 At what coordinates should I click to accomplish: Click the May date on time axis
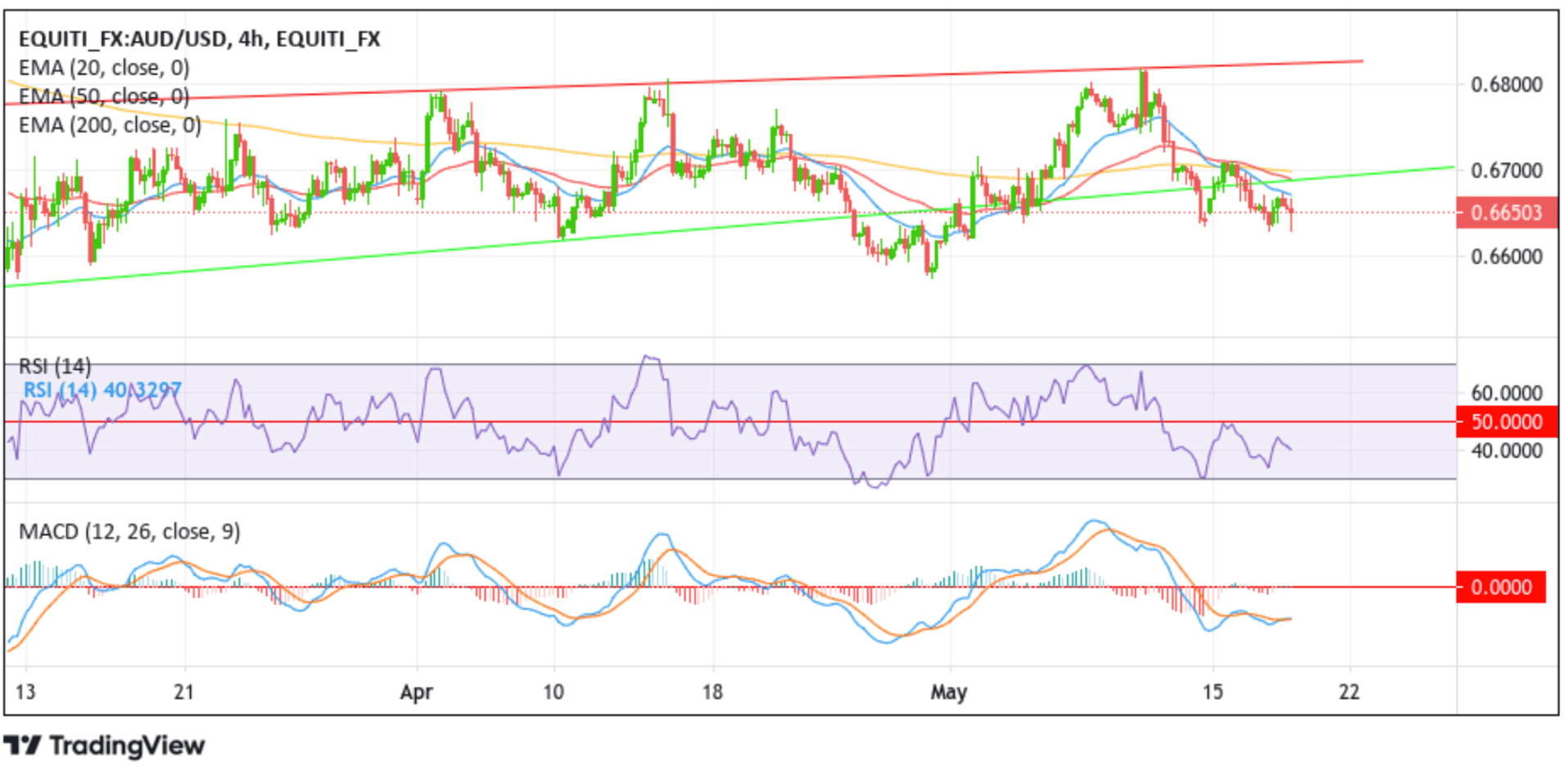click(x=949, y=692)
